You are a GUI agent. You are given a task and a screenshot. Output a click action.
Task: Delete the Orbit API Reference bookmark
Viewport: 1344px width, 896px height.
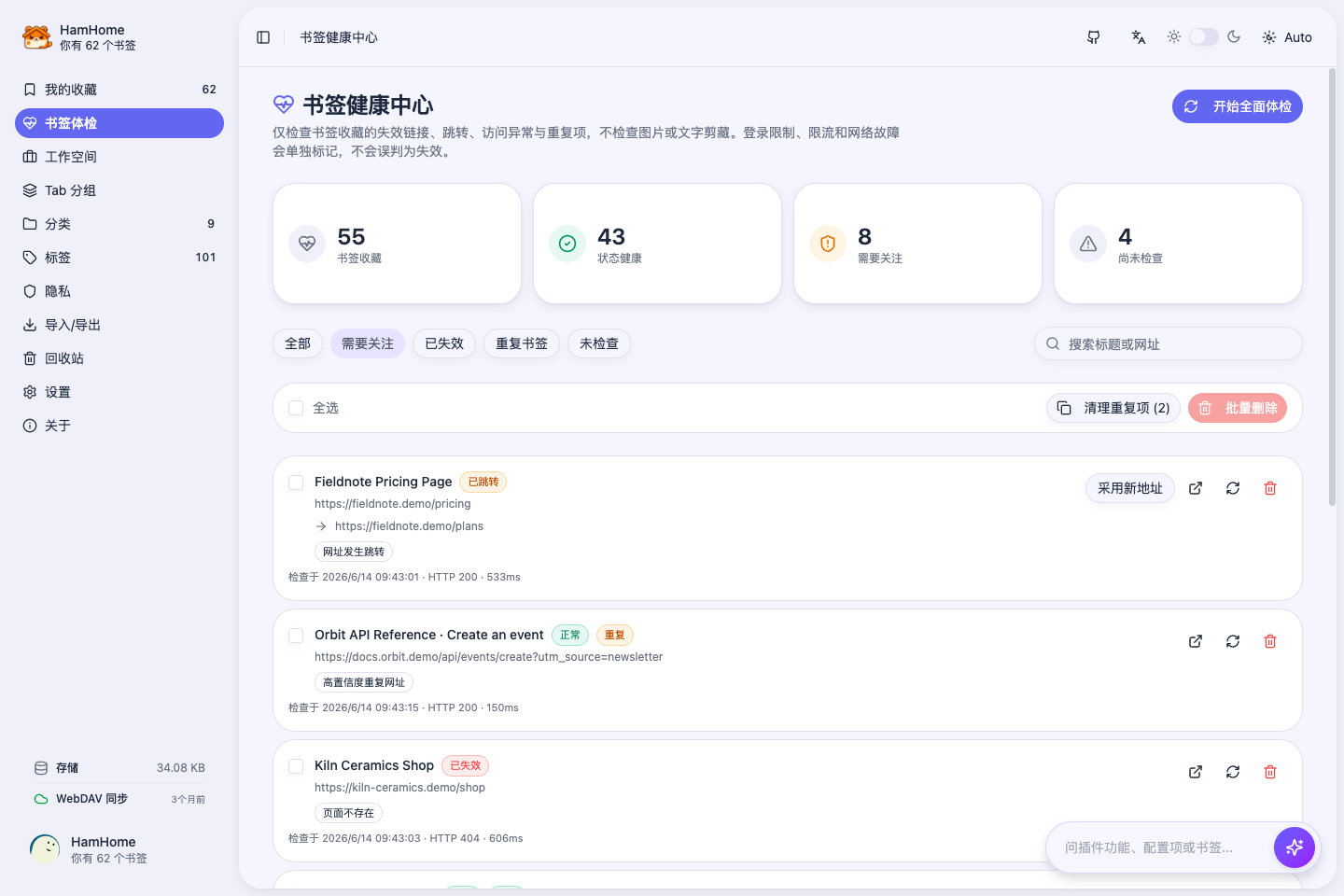(x=1270, y=641)
